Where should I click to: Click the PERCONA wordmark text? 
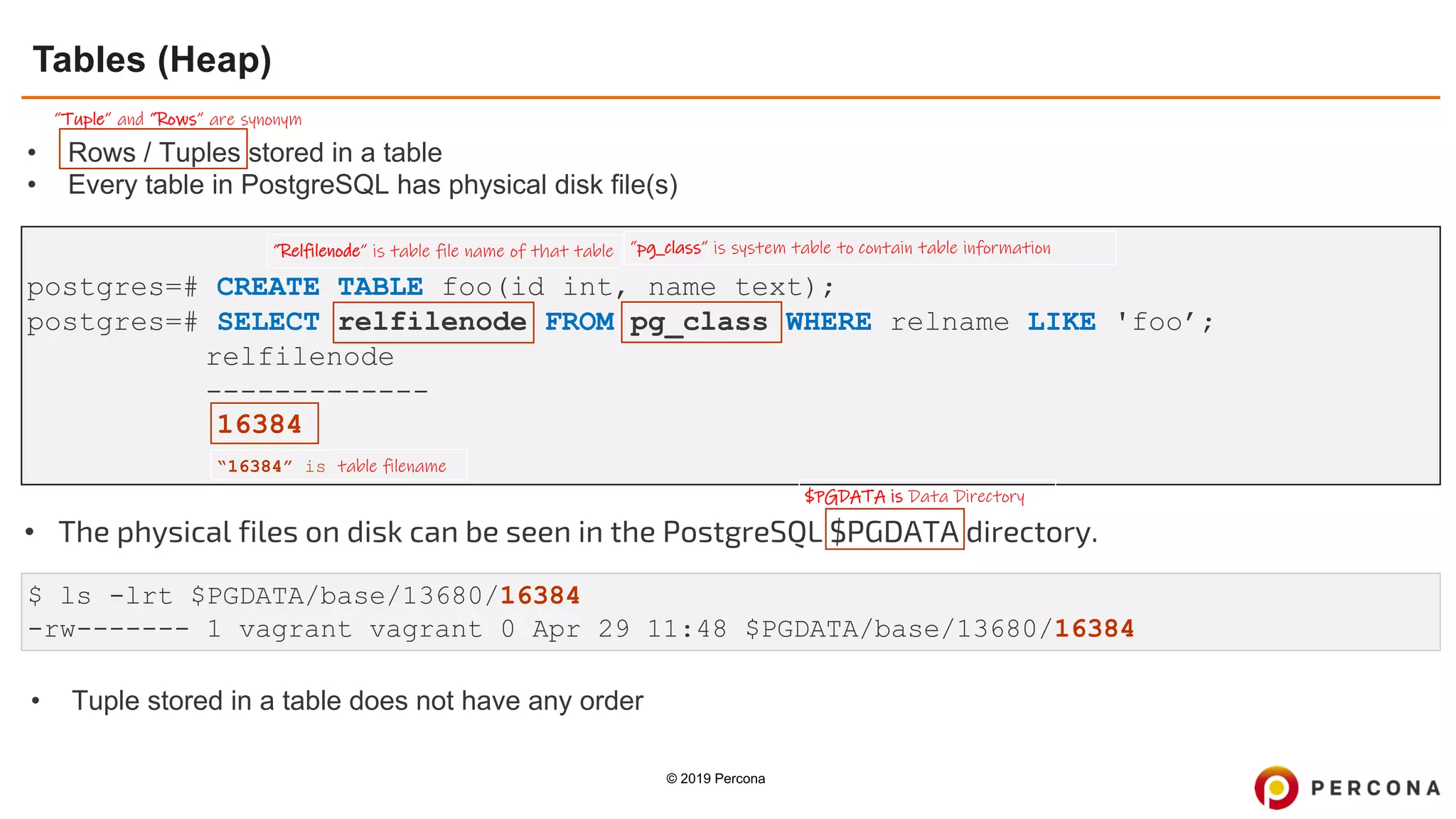pos(1375,788)
